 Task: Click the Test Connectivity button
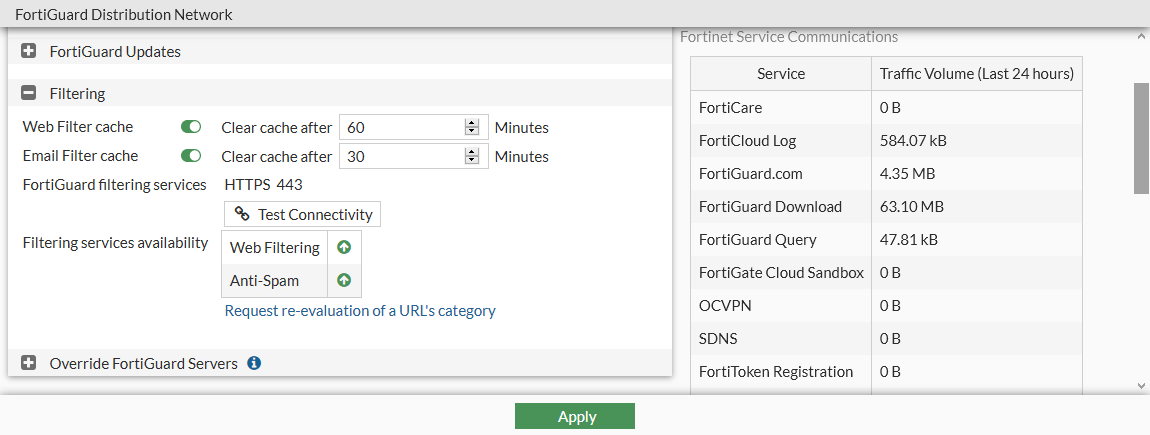point(303,214)
